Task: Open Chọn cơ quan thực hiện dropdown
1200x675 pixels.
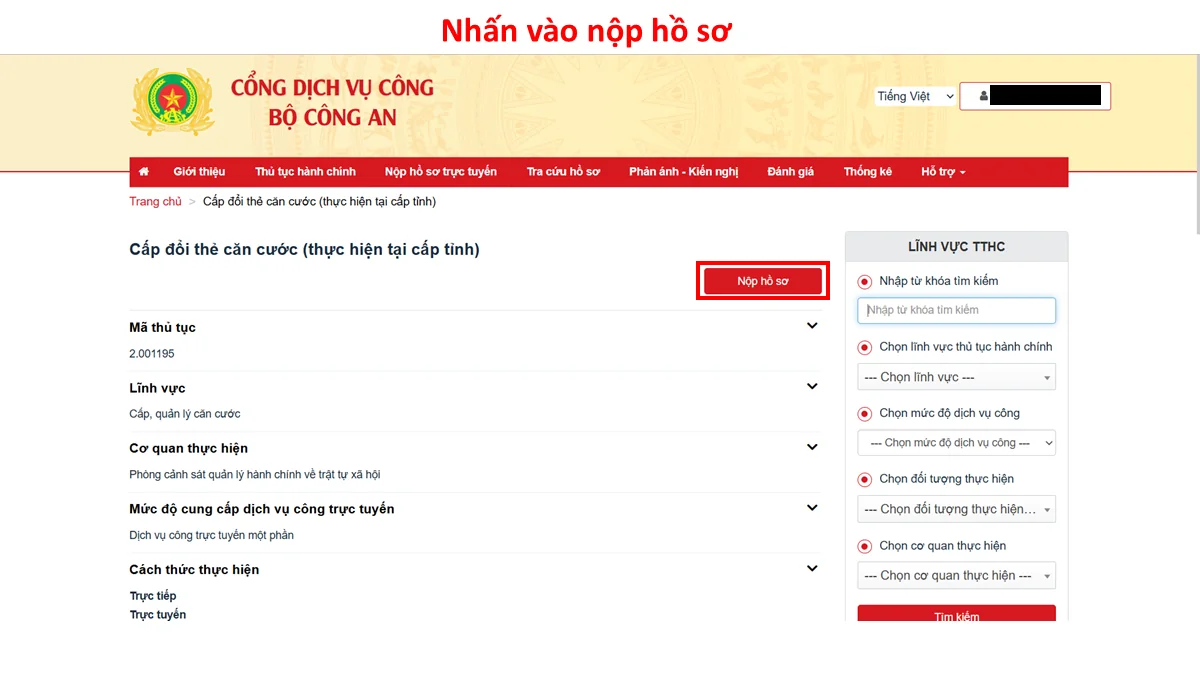Action: click(x=956, y=576)
